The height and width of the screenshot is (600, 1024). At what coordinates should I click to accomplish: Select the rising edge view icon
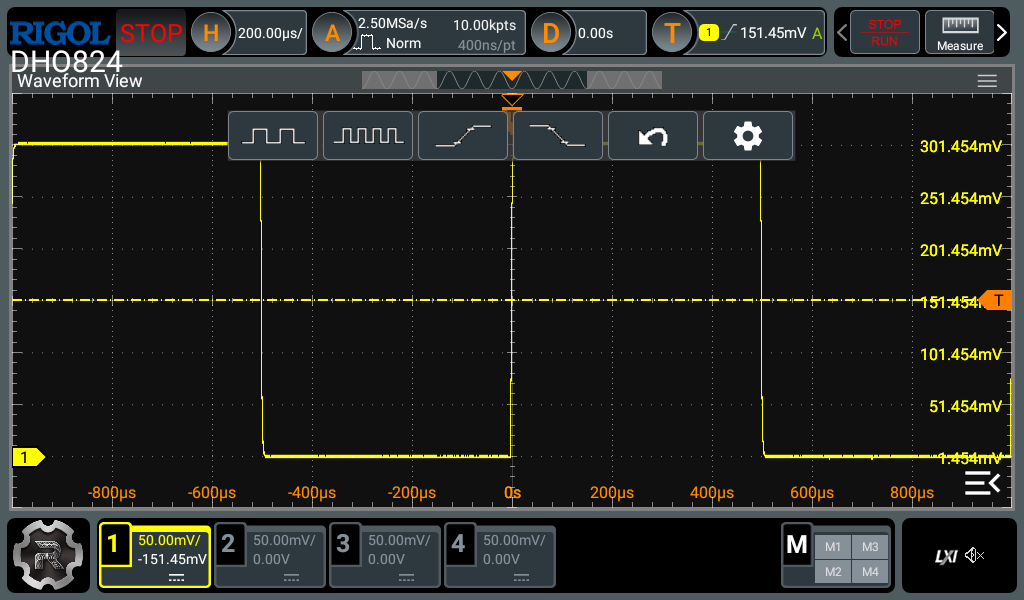(463, 136)
